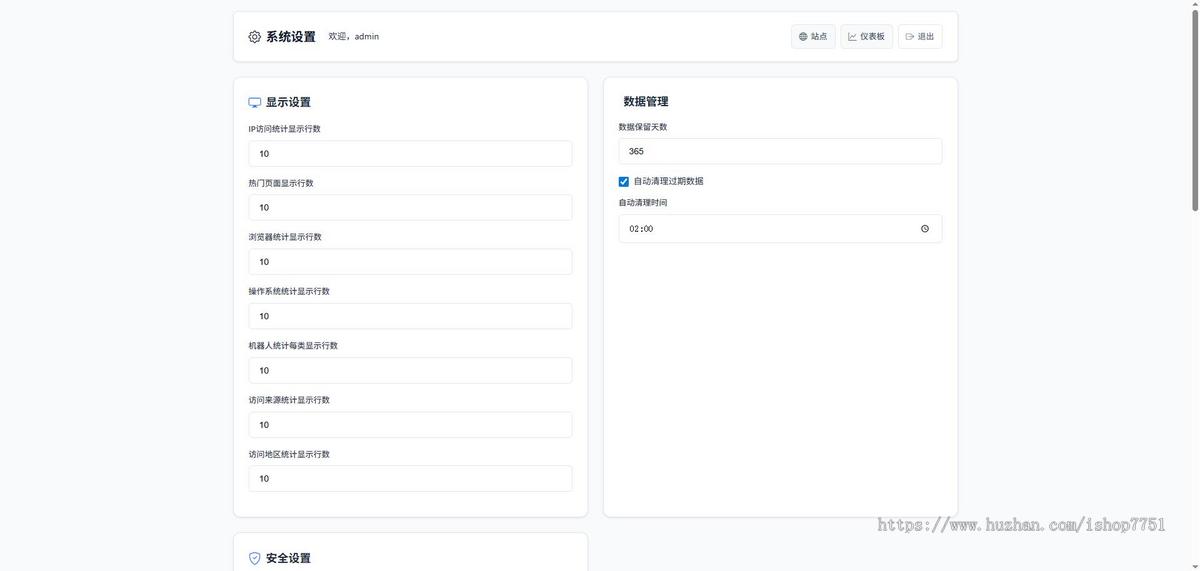Focus the 访问来源统计显示行数 input
This screenshot has height=571, width=1200.
pos(410,425)
